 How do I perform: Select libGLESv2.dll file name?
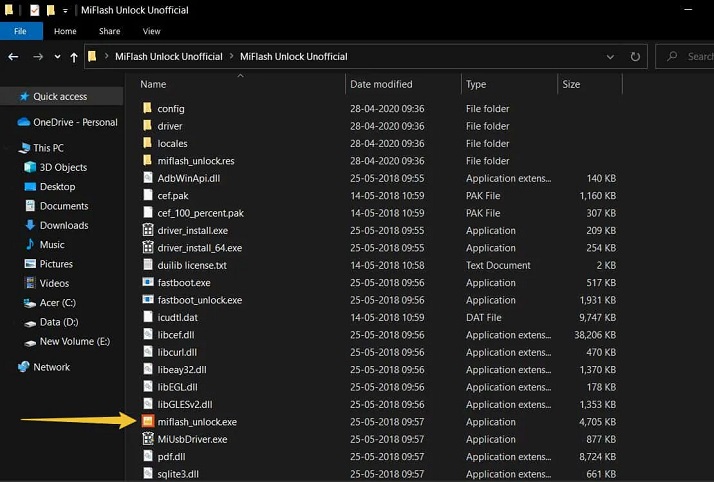click(x=185, y=404)
